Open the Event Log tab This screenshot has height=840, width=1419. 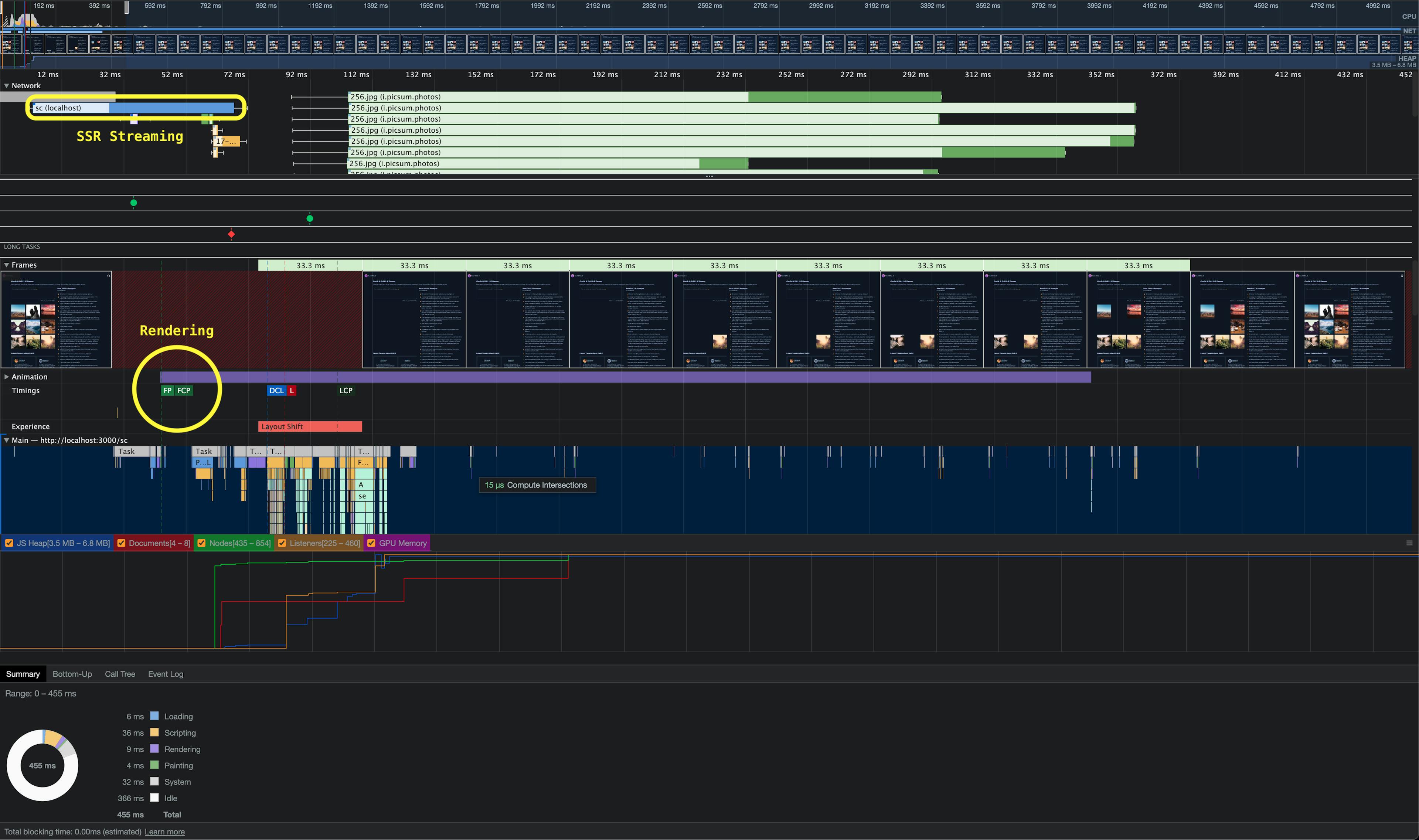point(166,674)
